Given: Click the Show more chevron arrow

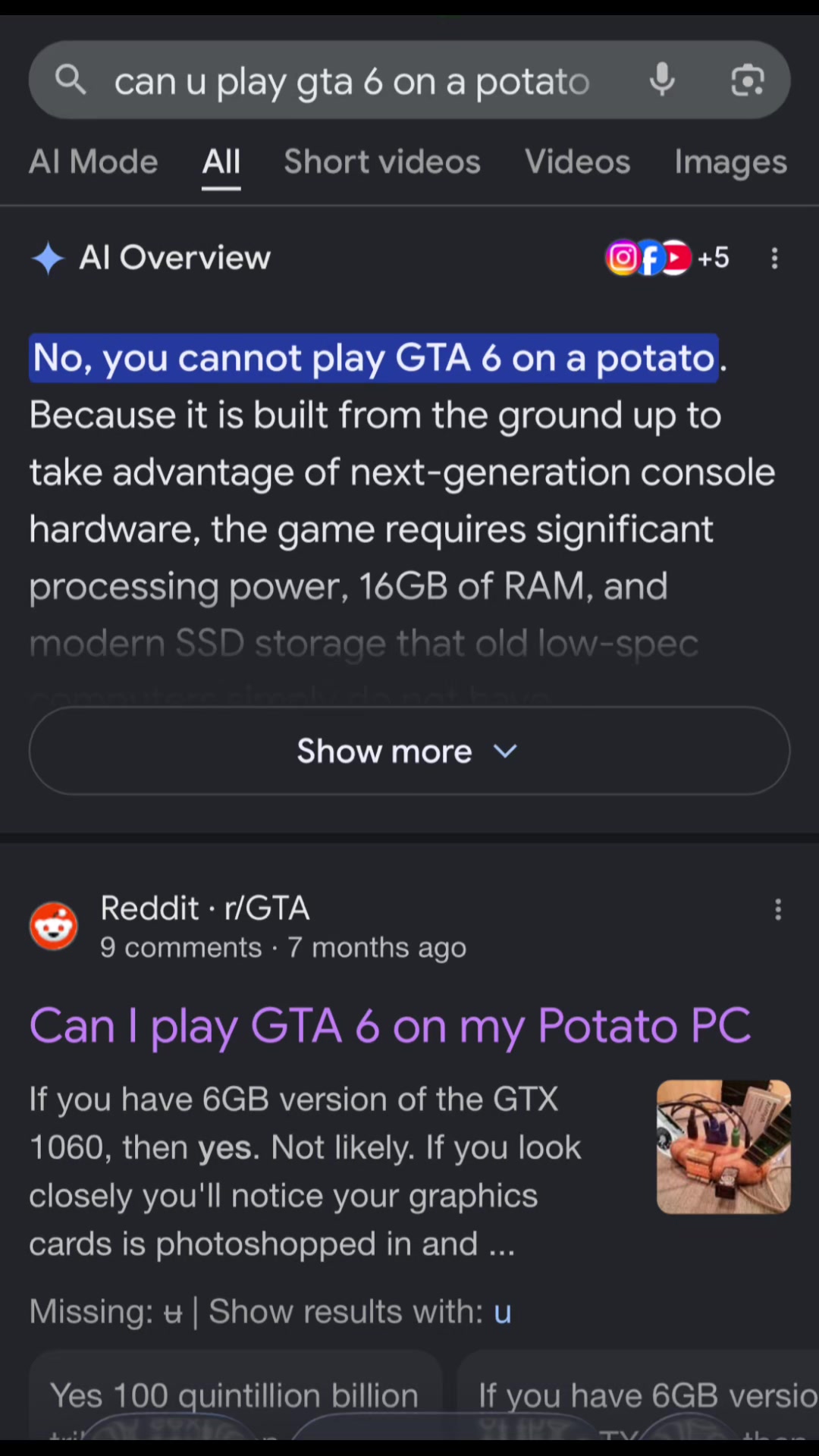Looking at the screenshot, I should 505,751.
